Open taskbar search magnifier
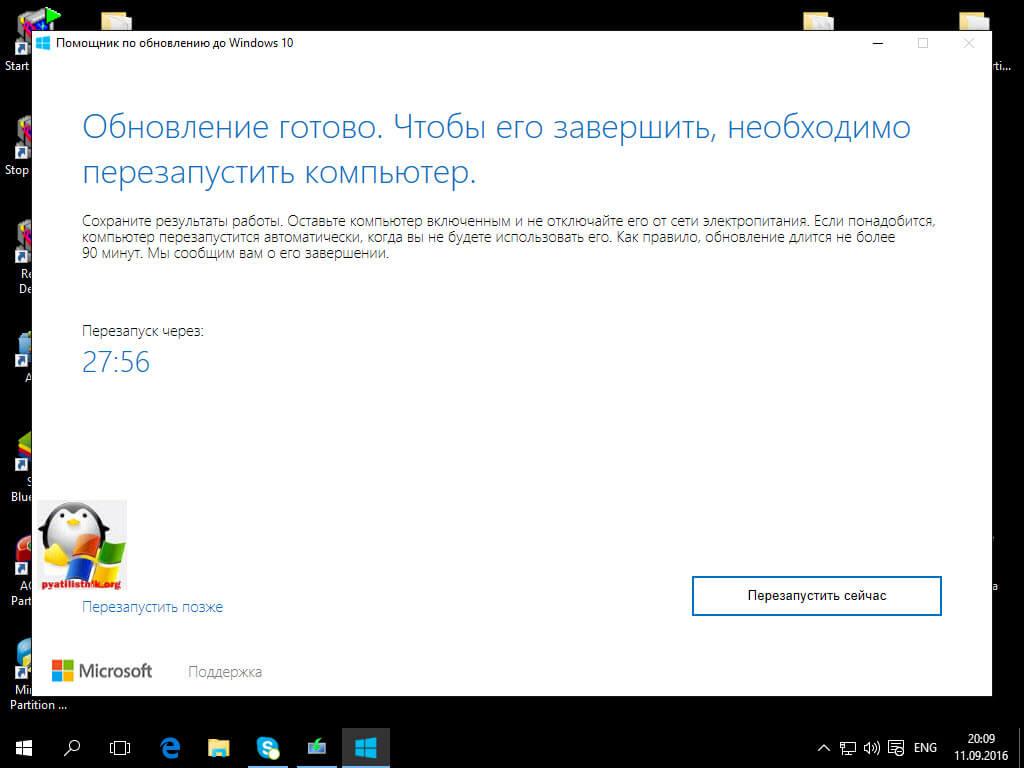Viewport: 1024px width, 768px height. point(72,748)
